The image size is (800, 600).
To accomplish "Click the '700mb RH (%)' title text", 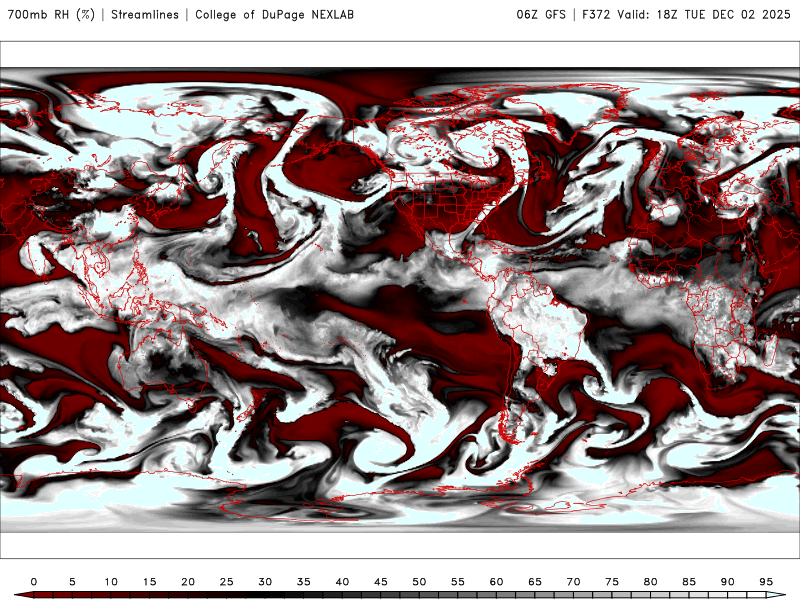I will pyautogui.click(x=51, y=15).
